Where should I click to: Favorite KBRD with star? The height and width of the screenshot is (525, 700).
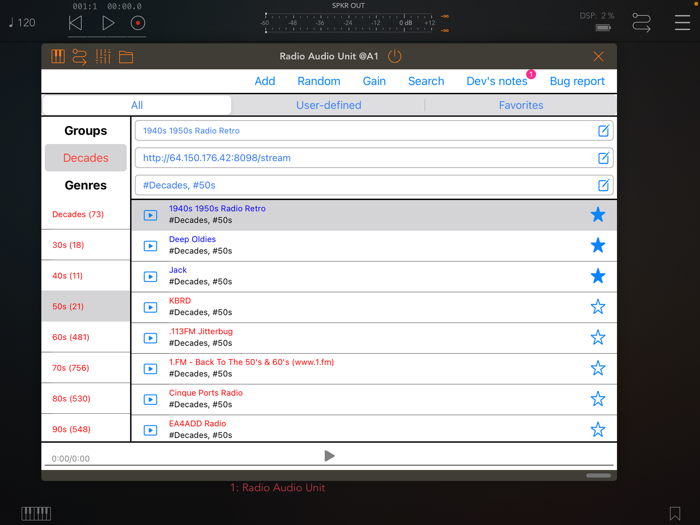598,307
